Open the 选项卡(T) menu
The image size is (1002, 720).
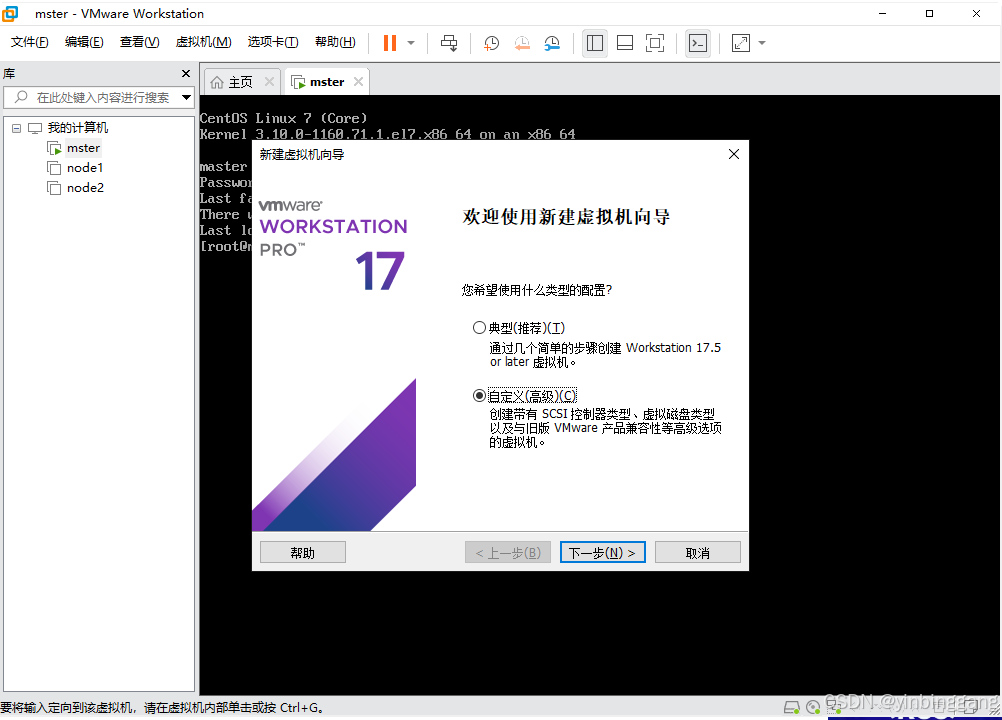pyautogui.click(x=273, y=42)
